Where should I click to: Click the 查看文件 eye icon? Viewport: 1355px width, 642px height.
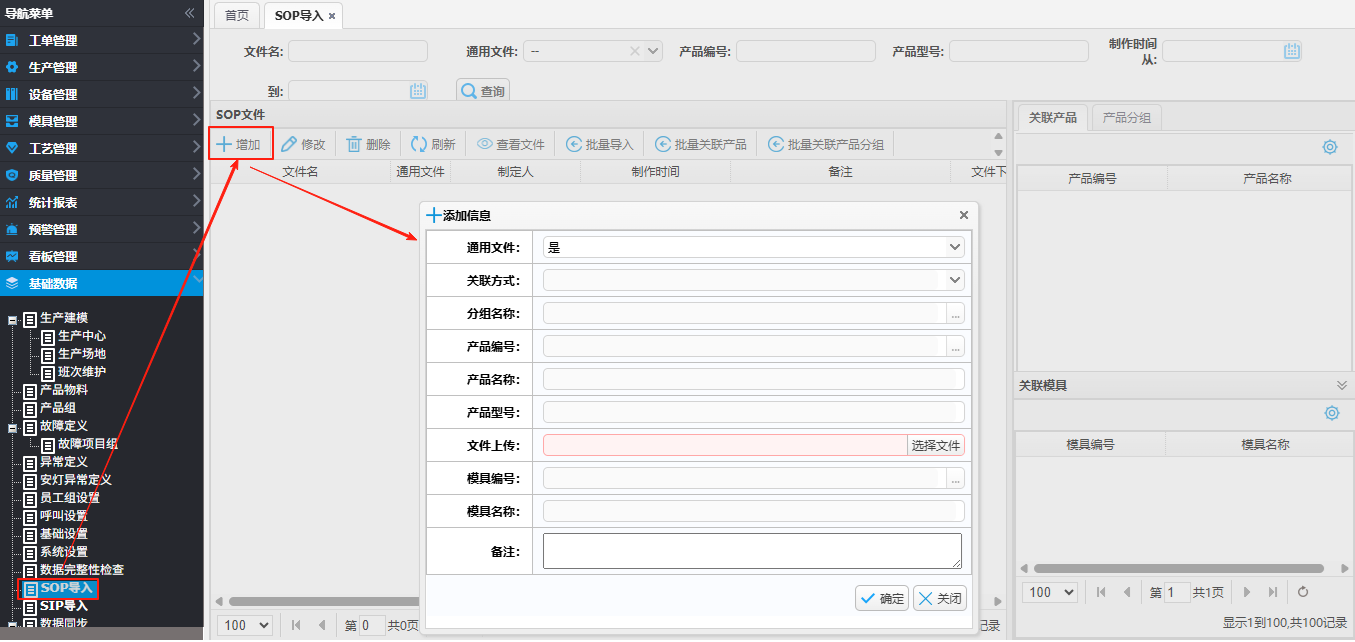click(485, 144)
